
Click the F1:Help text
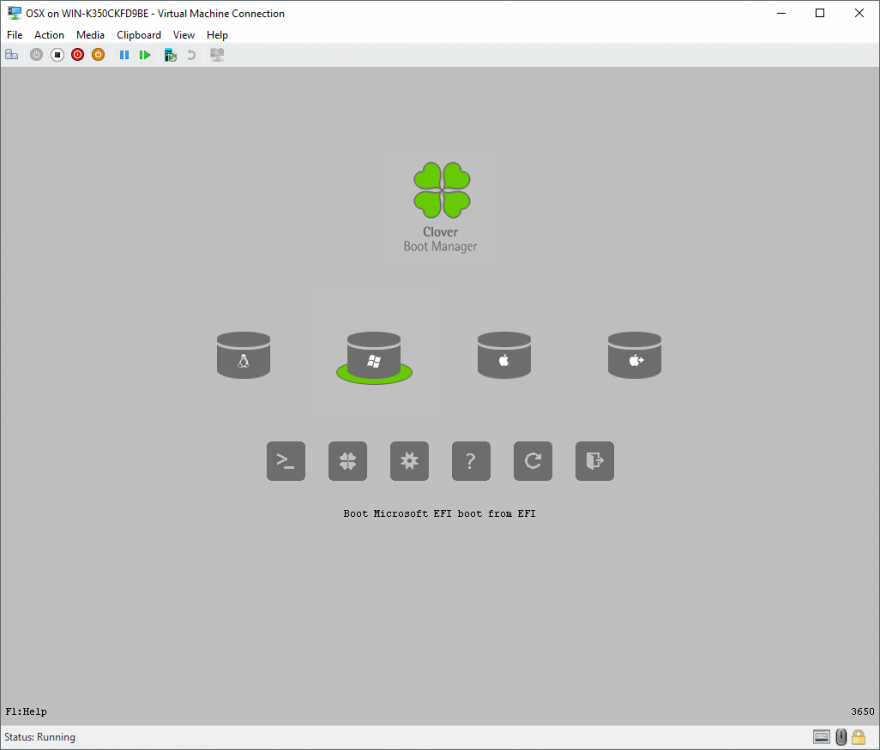point(26,712)
